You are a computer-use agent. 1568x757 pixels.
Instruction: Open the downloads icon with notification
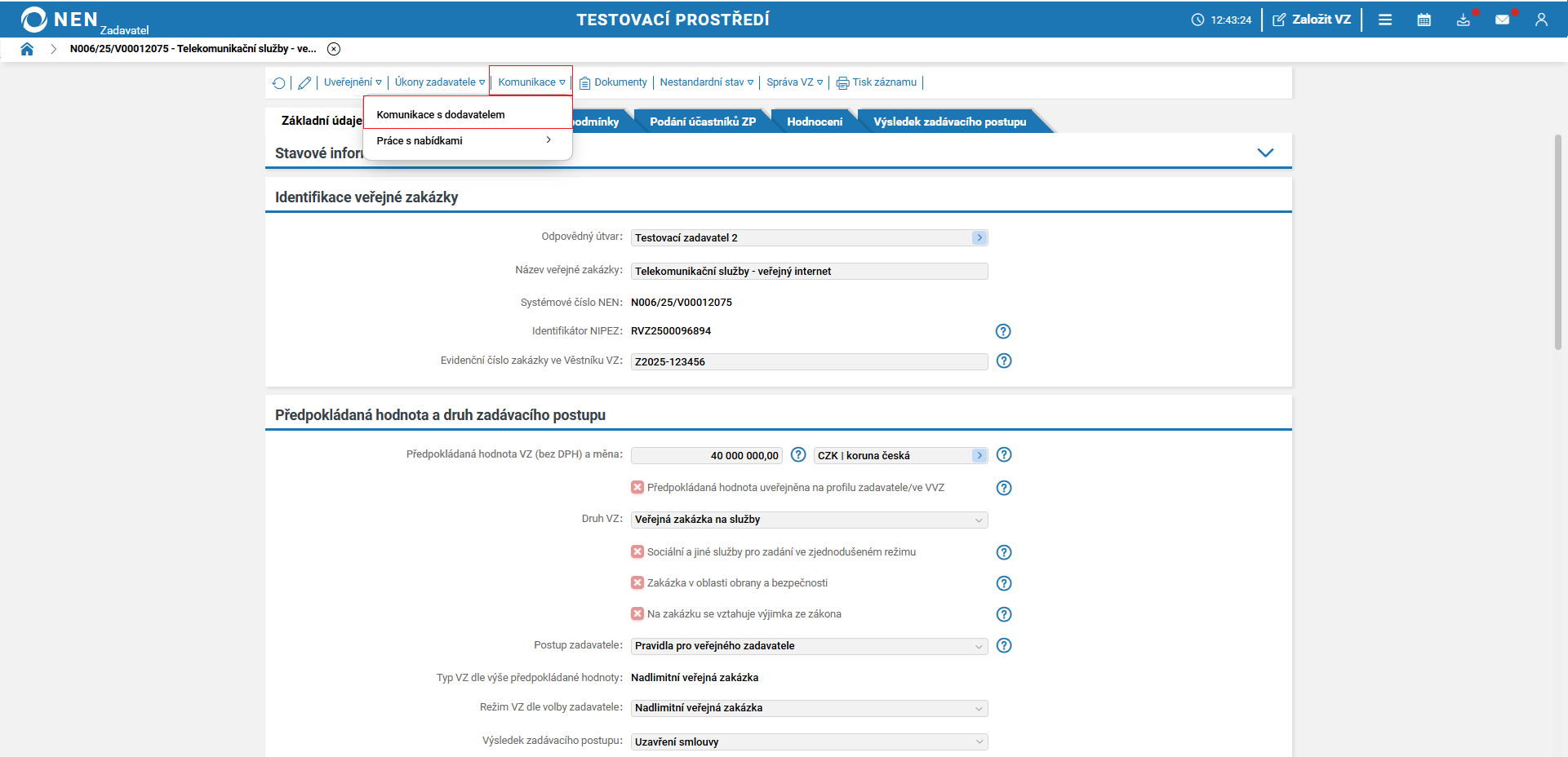tap(1464, 19)
